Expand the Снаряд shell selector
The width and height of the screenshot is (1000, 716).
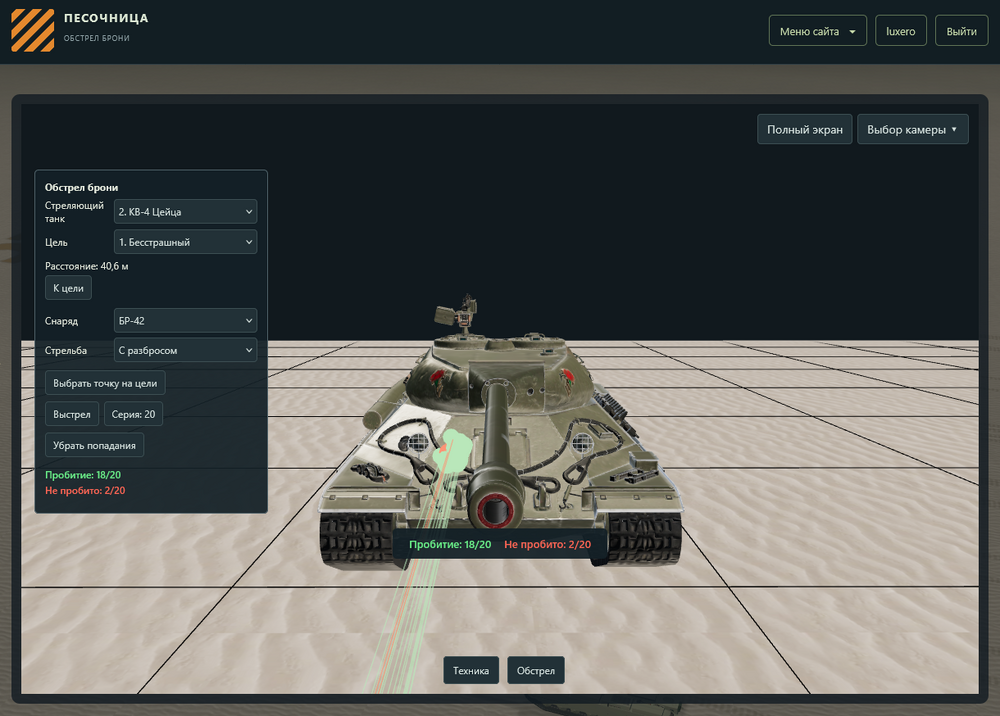click(185, 321)
